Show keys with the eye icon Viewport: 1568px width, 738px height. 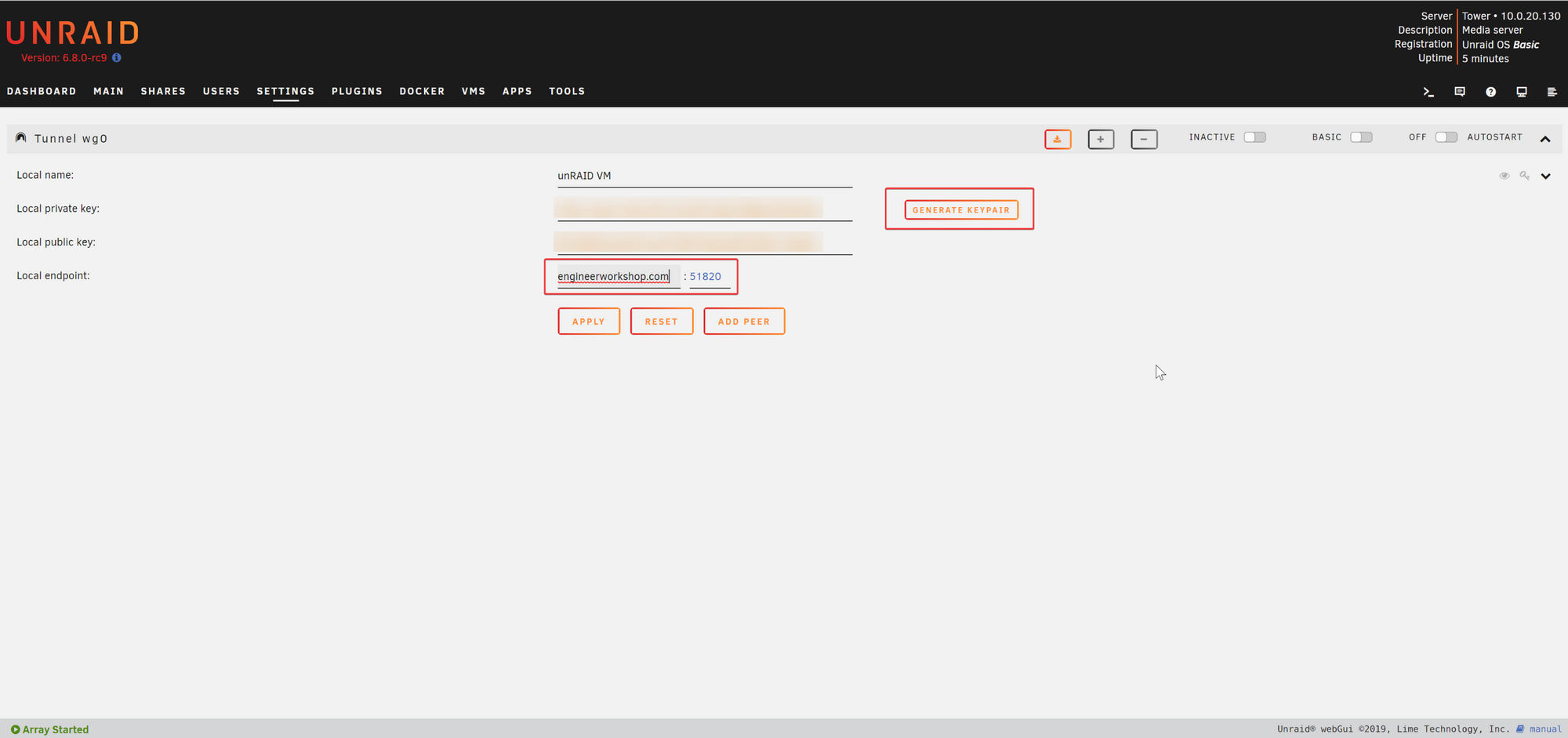point(1504,176)
